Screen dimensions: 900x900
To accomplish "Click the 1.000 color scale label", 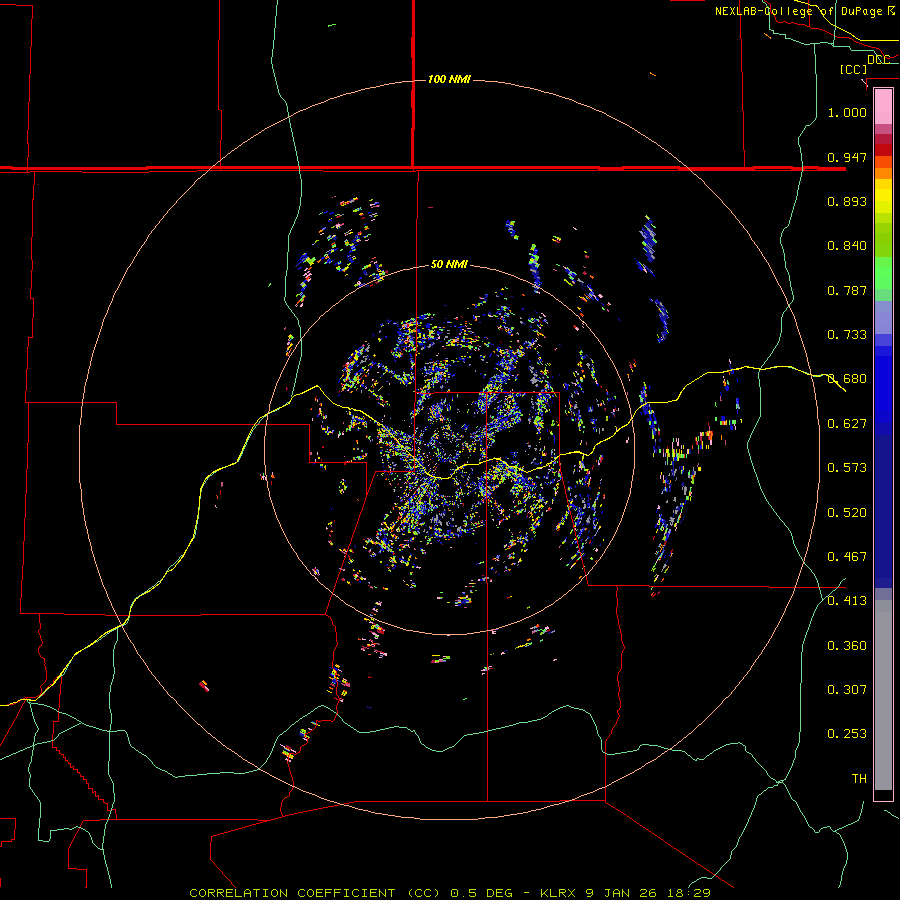I will [x=847, y=112].
